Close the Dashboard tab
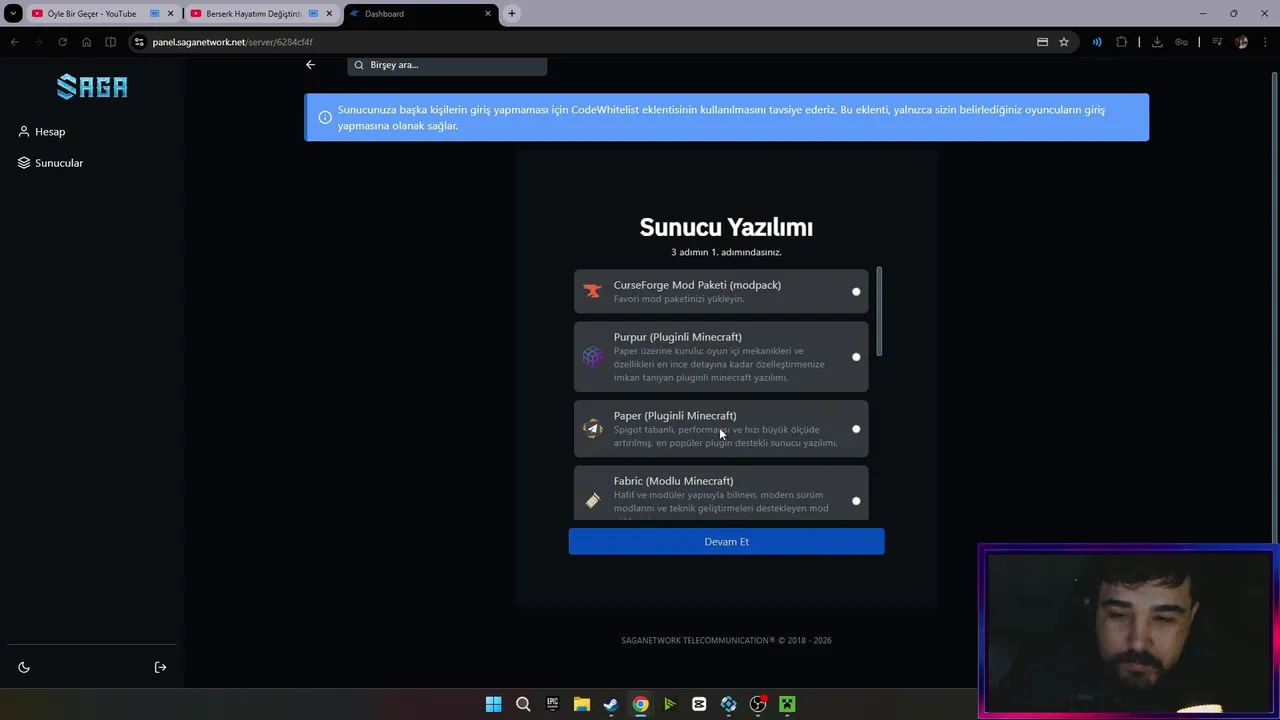 488,14
